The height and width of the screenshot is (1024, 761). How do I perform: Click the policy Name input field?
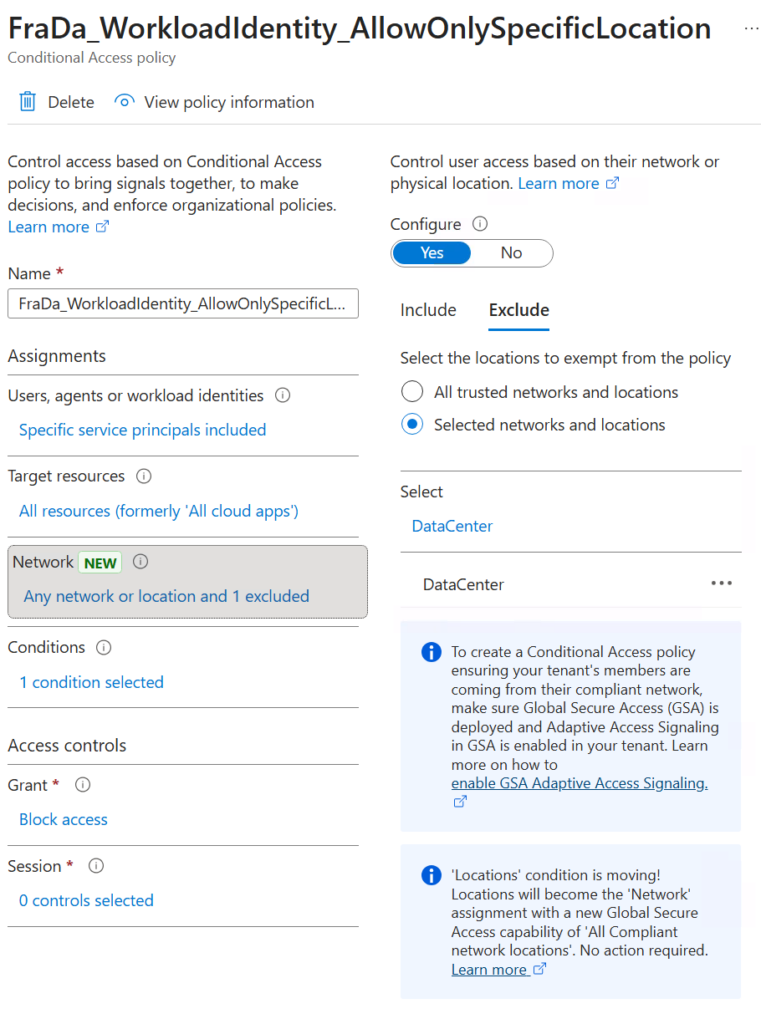coord(182,303)
